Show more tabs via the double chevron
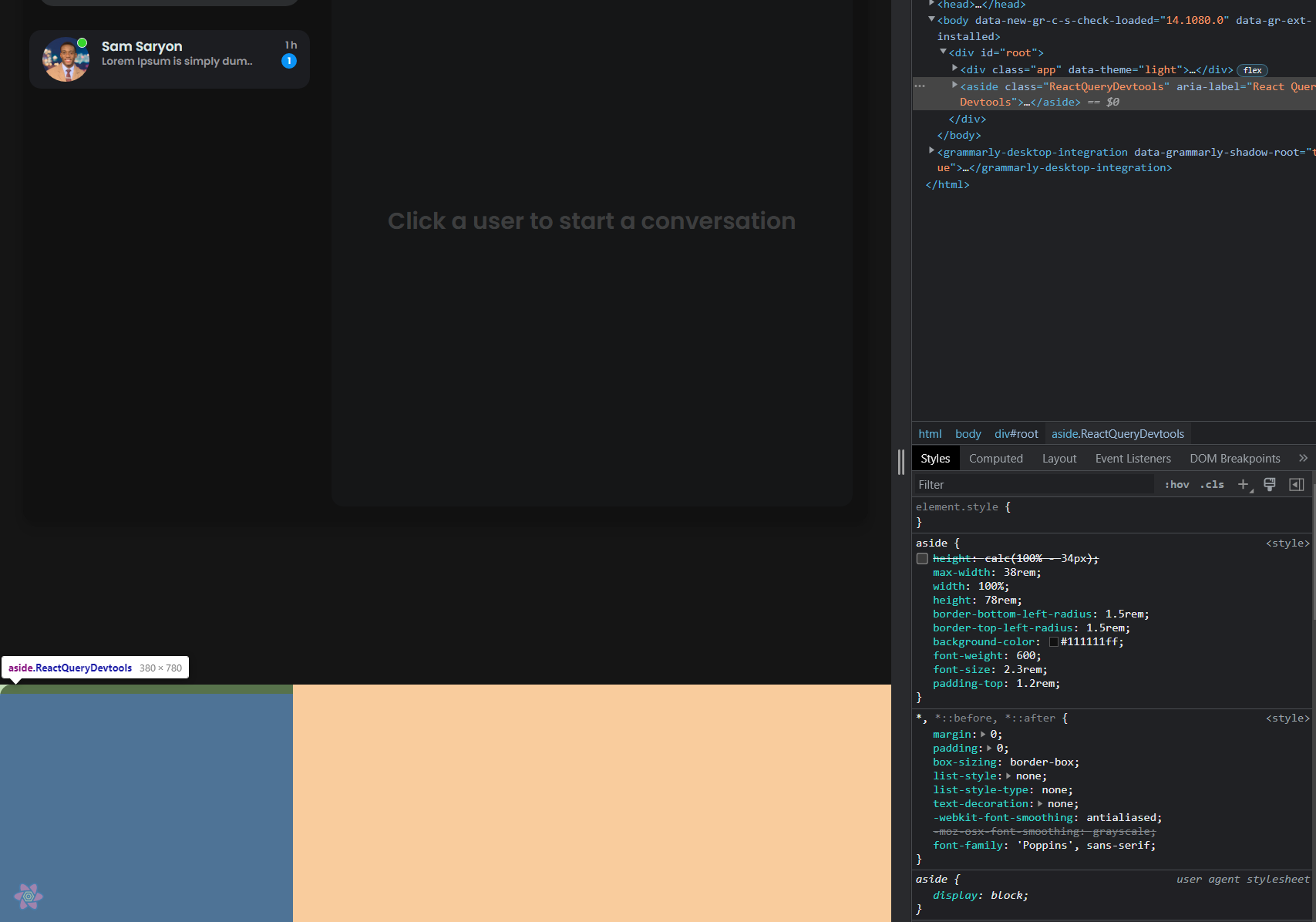 click(x=1303, y=458)
